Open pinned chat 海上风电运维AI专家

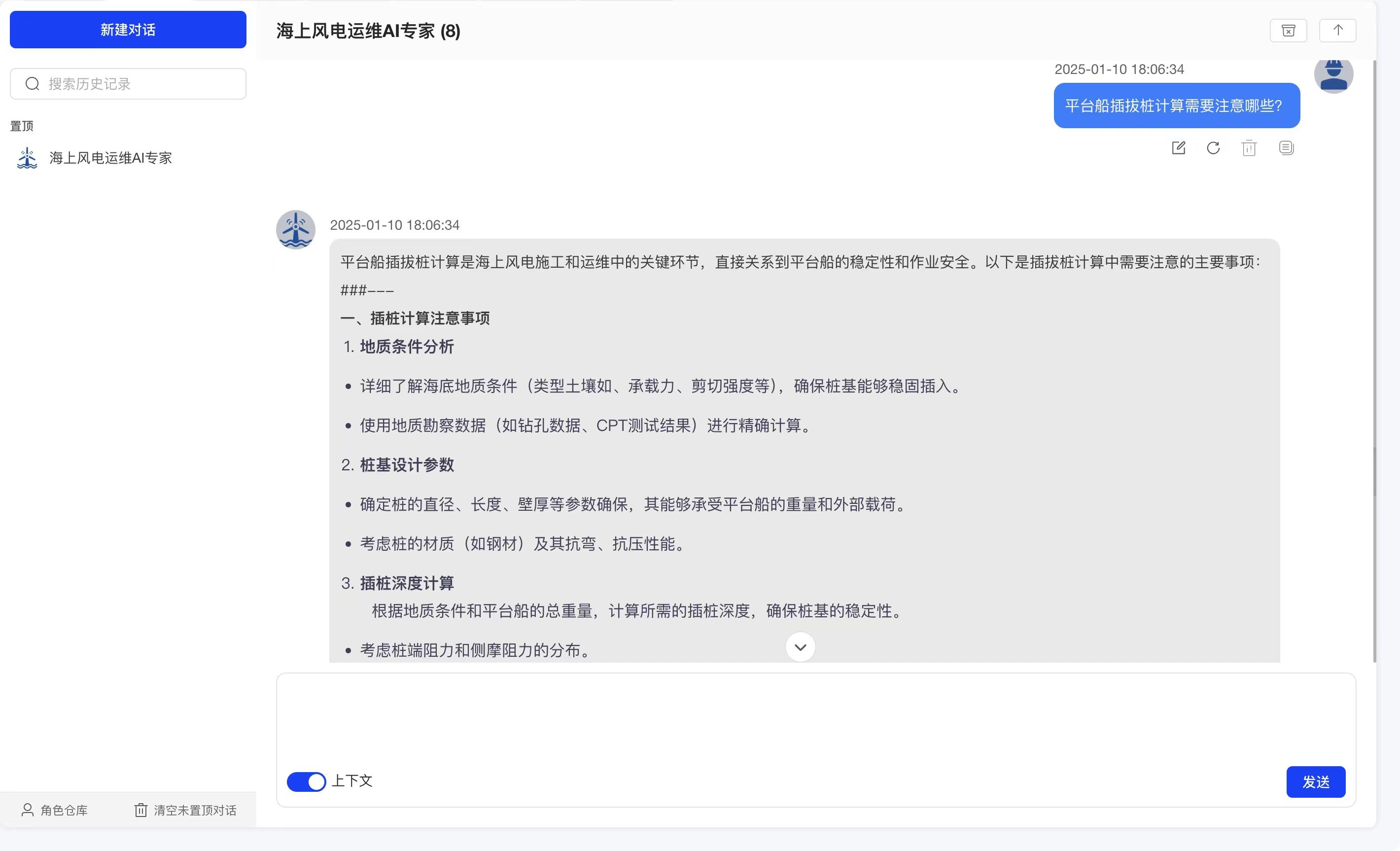[x=110, y=158]
